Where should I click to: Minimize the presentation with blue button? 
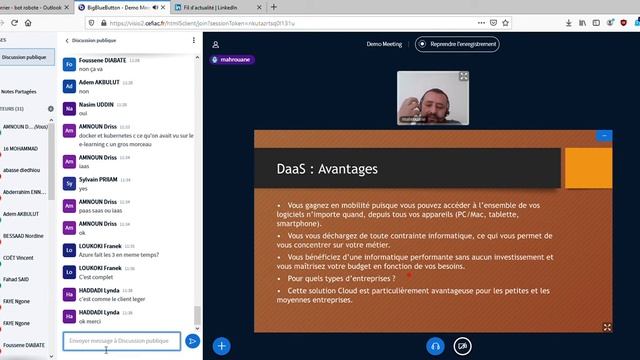(604, 136)
